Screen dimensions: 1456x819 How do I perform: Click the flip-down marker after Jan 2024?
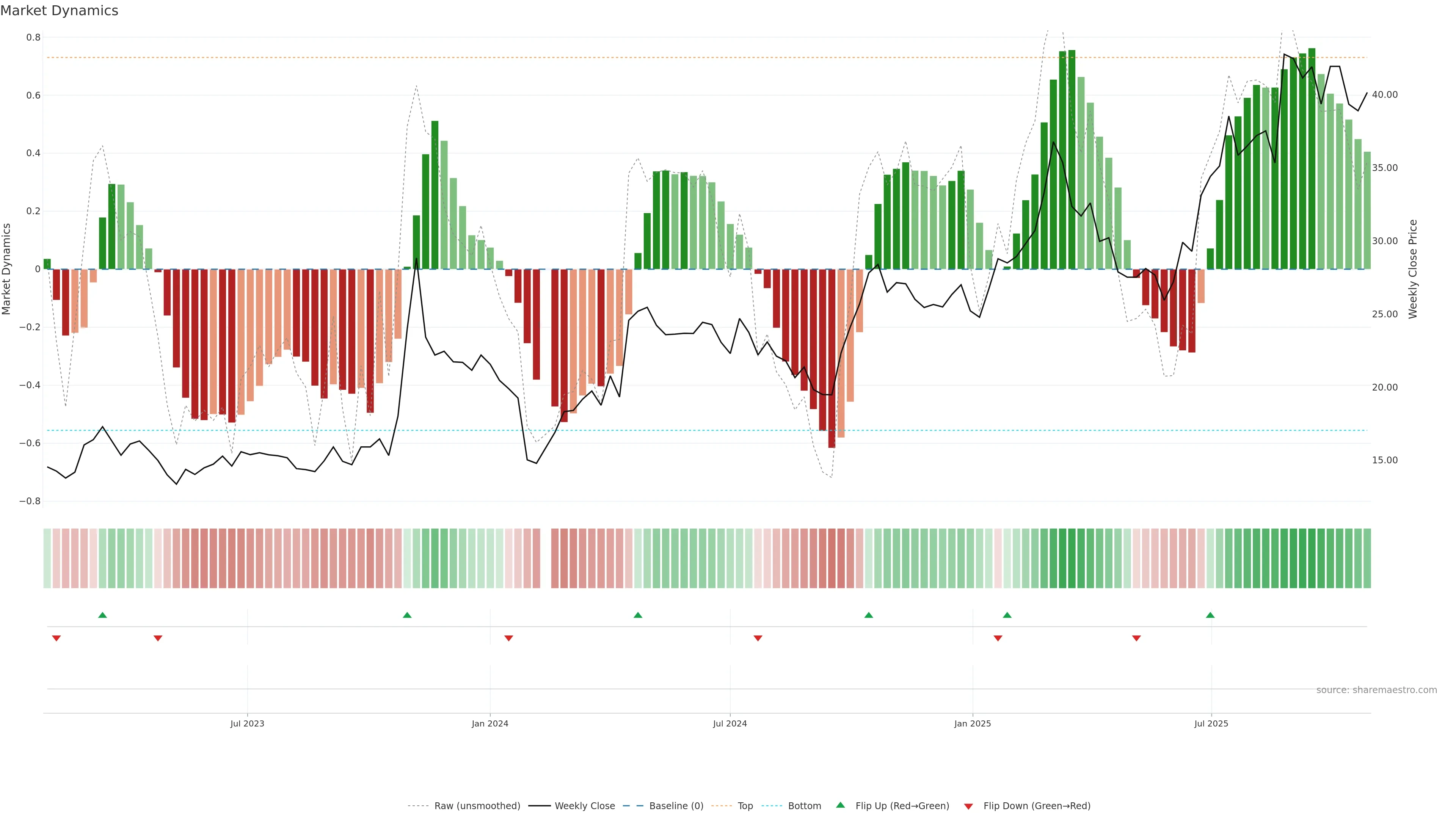(x=509, y=638)
